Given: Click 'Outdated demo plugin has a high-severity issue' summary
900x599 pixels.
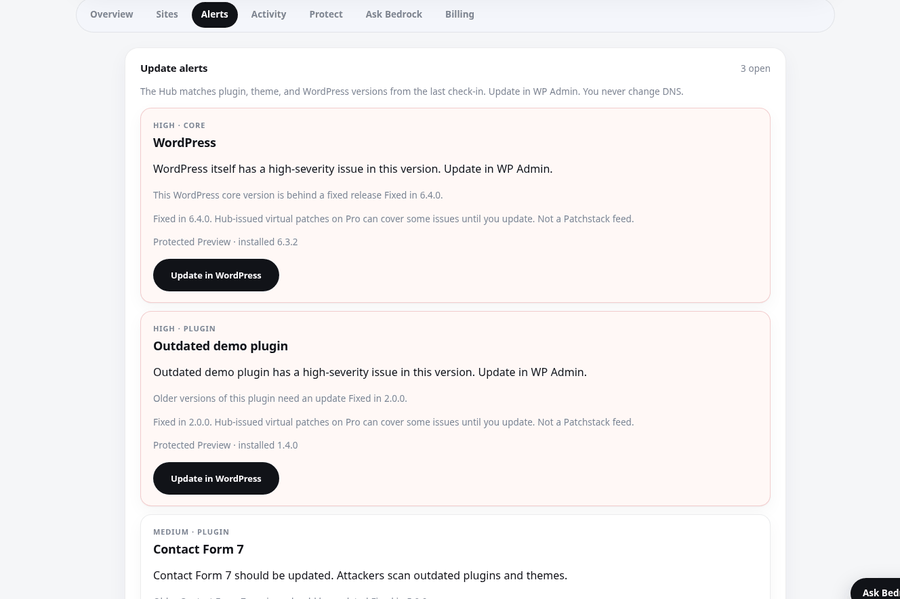Looking at the screenshot, I should (x=370, y=372).
